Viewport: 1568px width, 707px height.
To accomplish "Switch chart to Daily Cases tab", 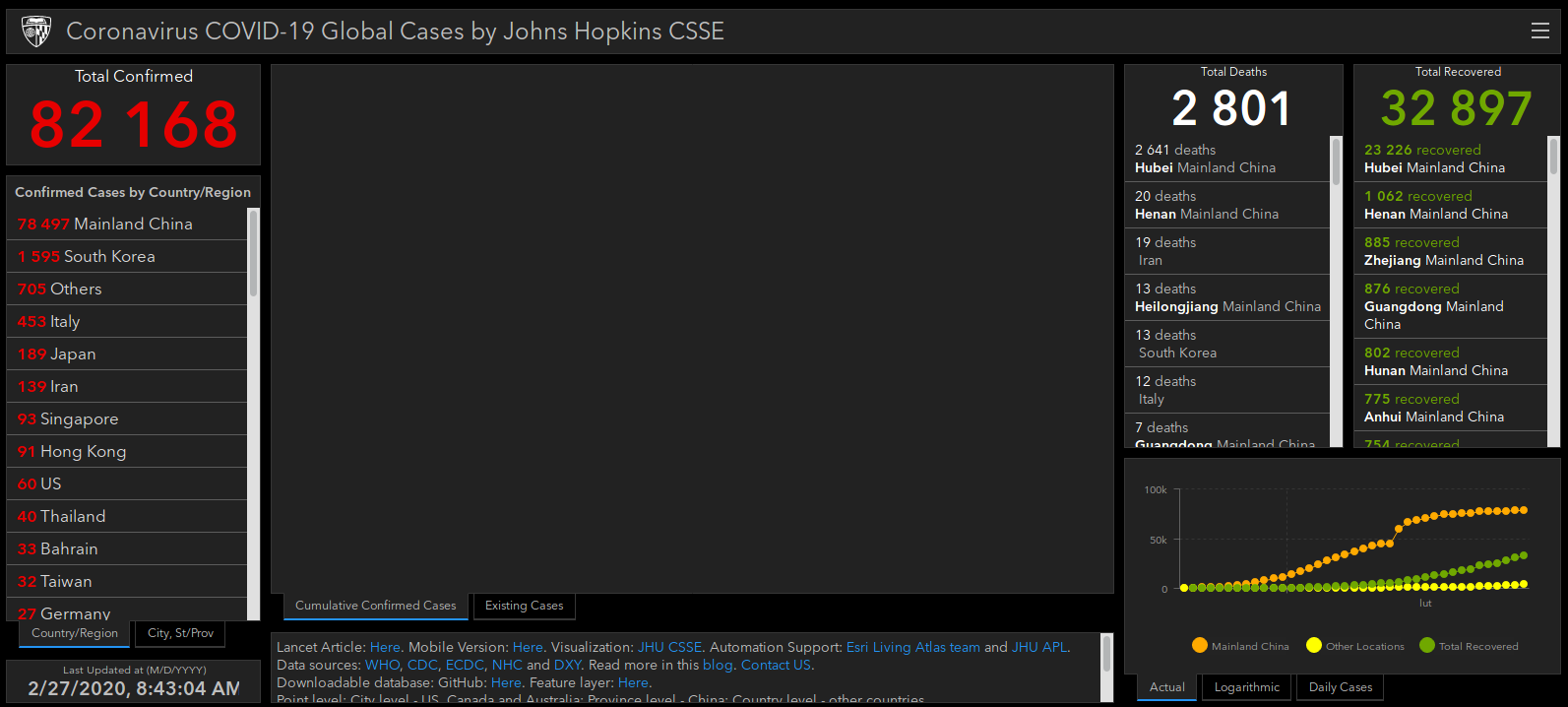I will pos(1341,687).
